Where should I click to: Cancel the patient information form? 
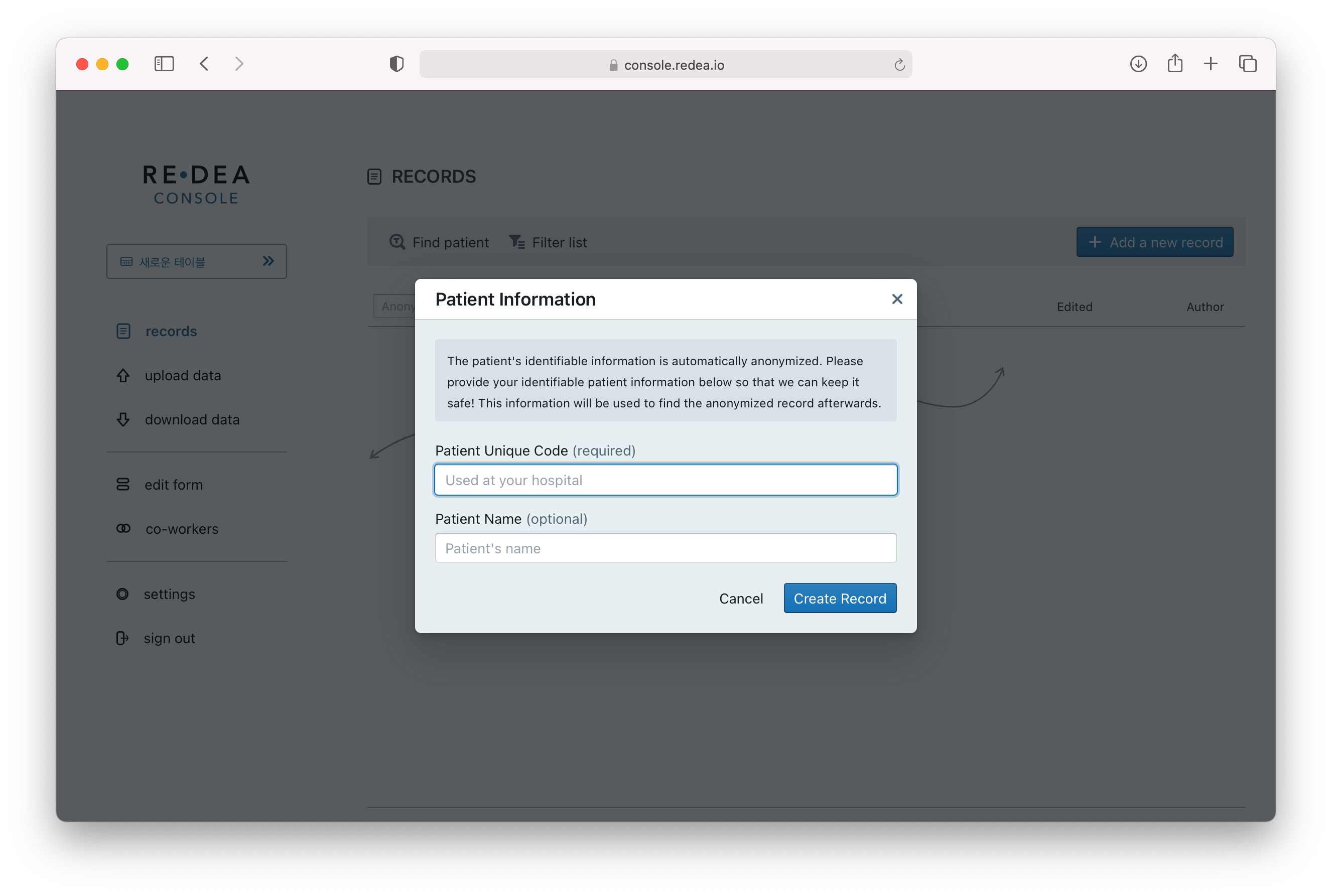(x=740, y=599)
